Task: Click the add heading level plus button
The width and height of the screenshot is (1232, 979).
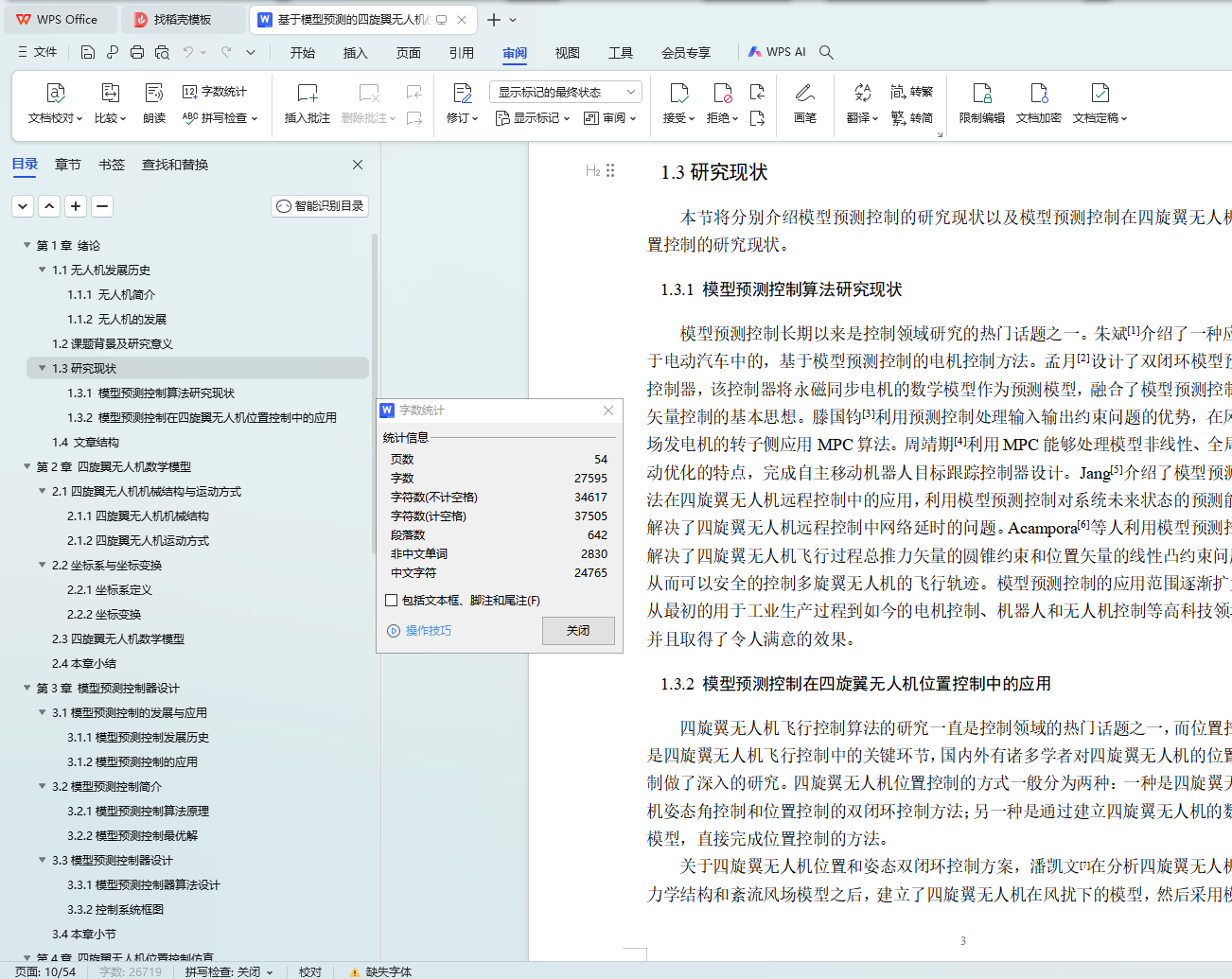Action: tap(76, 205)
